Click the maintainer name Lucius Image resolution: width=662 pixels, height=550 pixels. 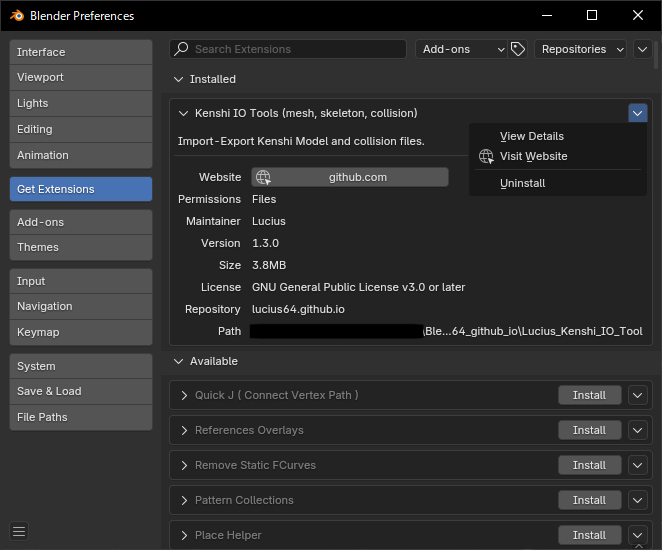pos(269,221)
